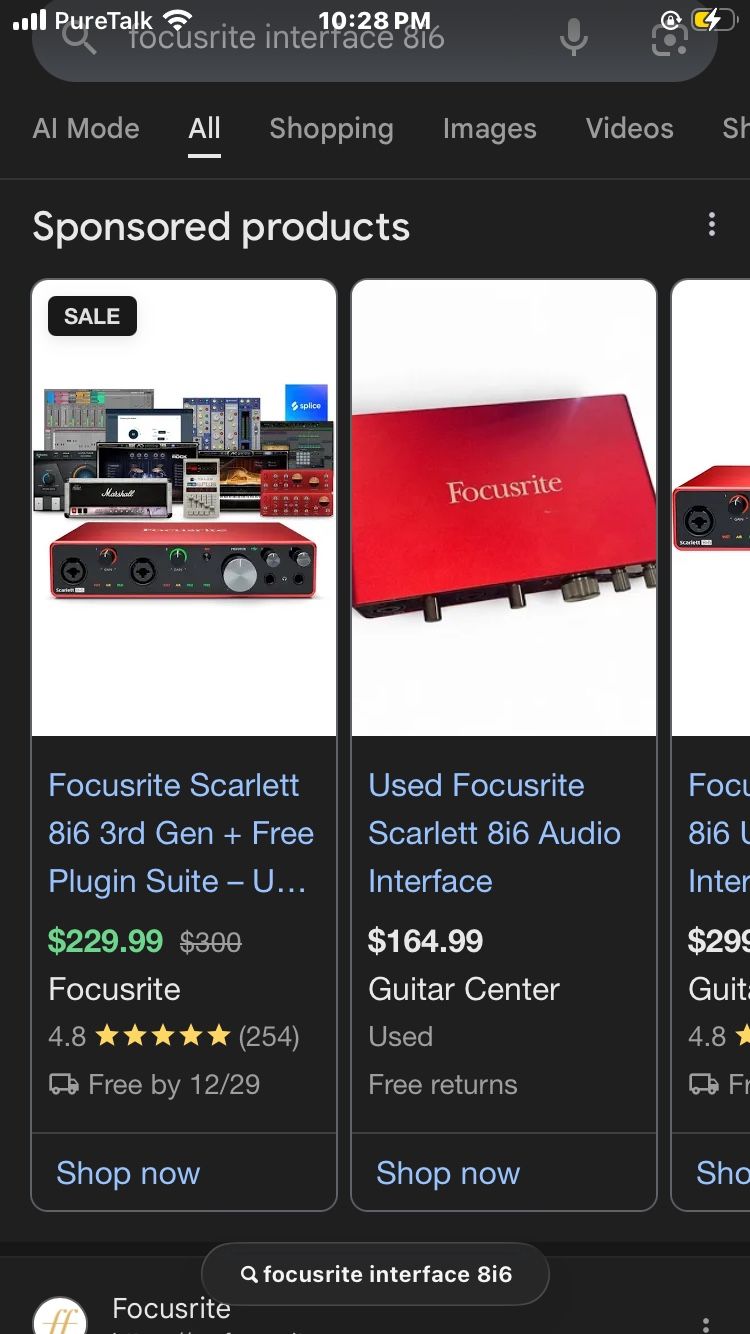The height and width of the screenshot is (1334, 750).
Task: Click Shop now under Guitar Center listing
Action: pyautogui.click(x=448, y=1173)
